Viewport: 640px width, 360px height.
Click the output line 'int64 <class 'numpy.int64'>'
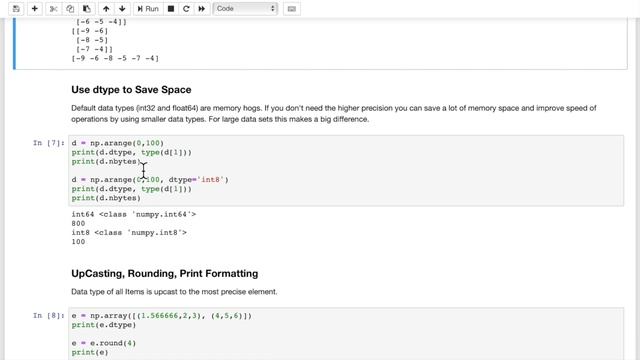click(133, 214)
